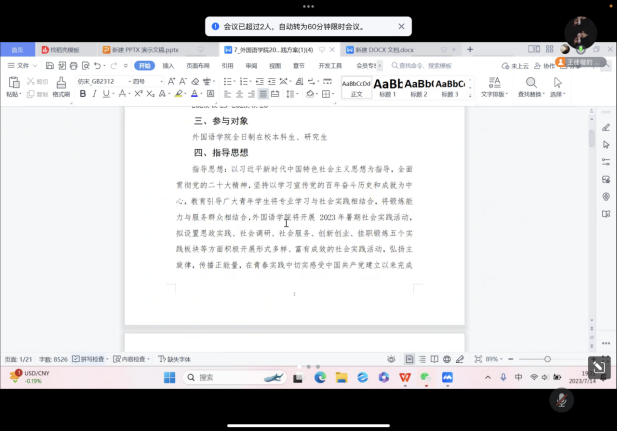Toggle spell check in status bar

pyautogui.click(x=94, y=359)
